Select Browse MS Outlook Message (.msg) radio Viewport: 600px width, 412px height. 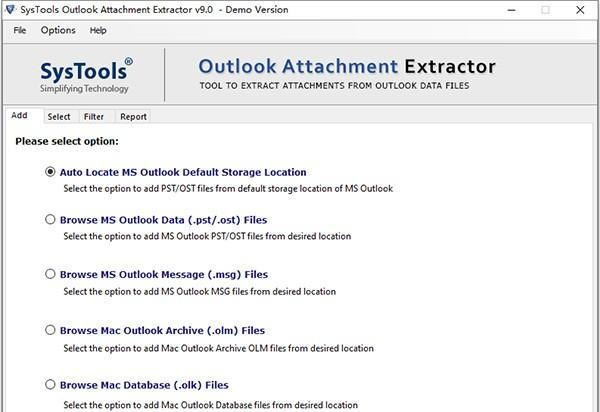50,274
